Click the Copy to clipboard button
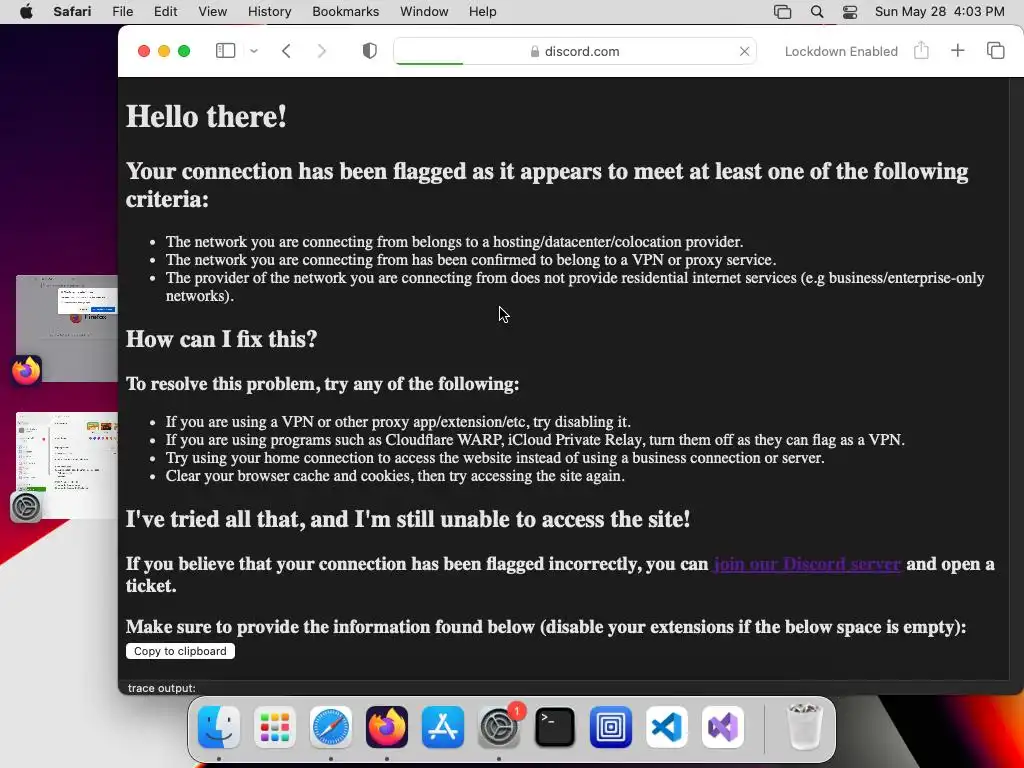 (180, 651)
